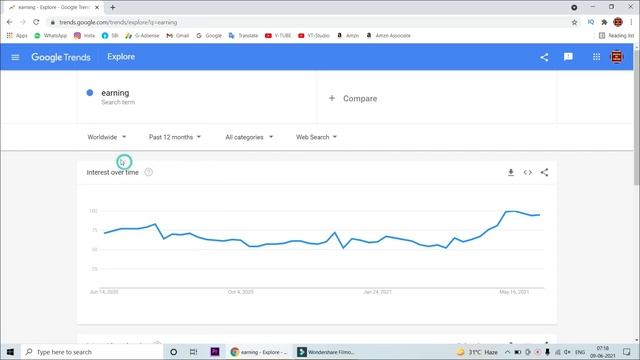Expand the Worldwide region dropdown
Screen dimensions: 640x360
point(107,137)
